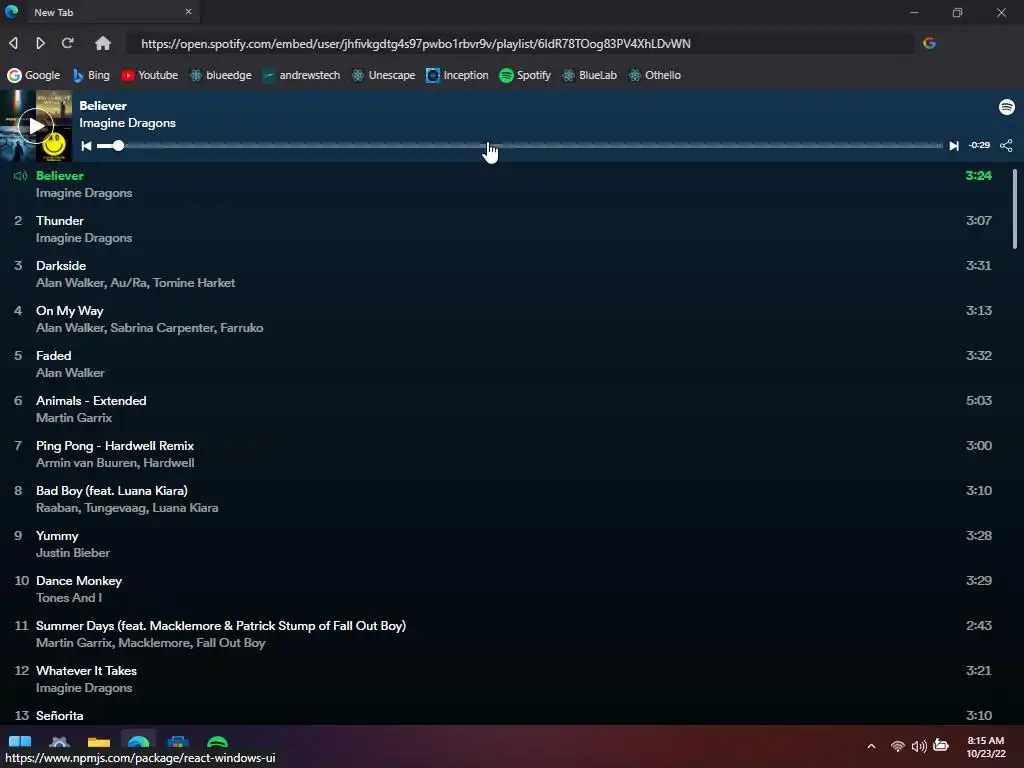Screen dimensions: 1024x768
Task: Open the share options icon
Action: click(x=1006, y=145)
